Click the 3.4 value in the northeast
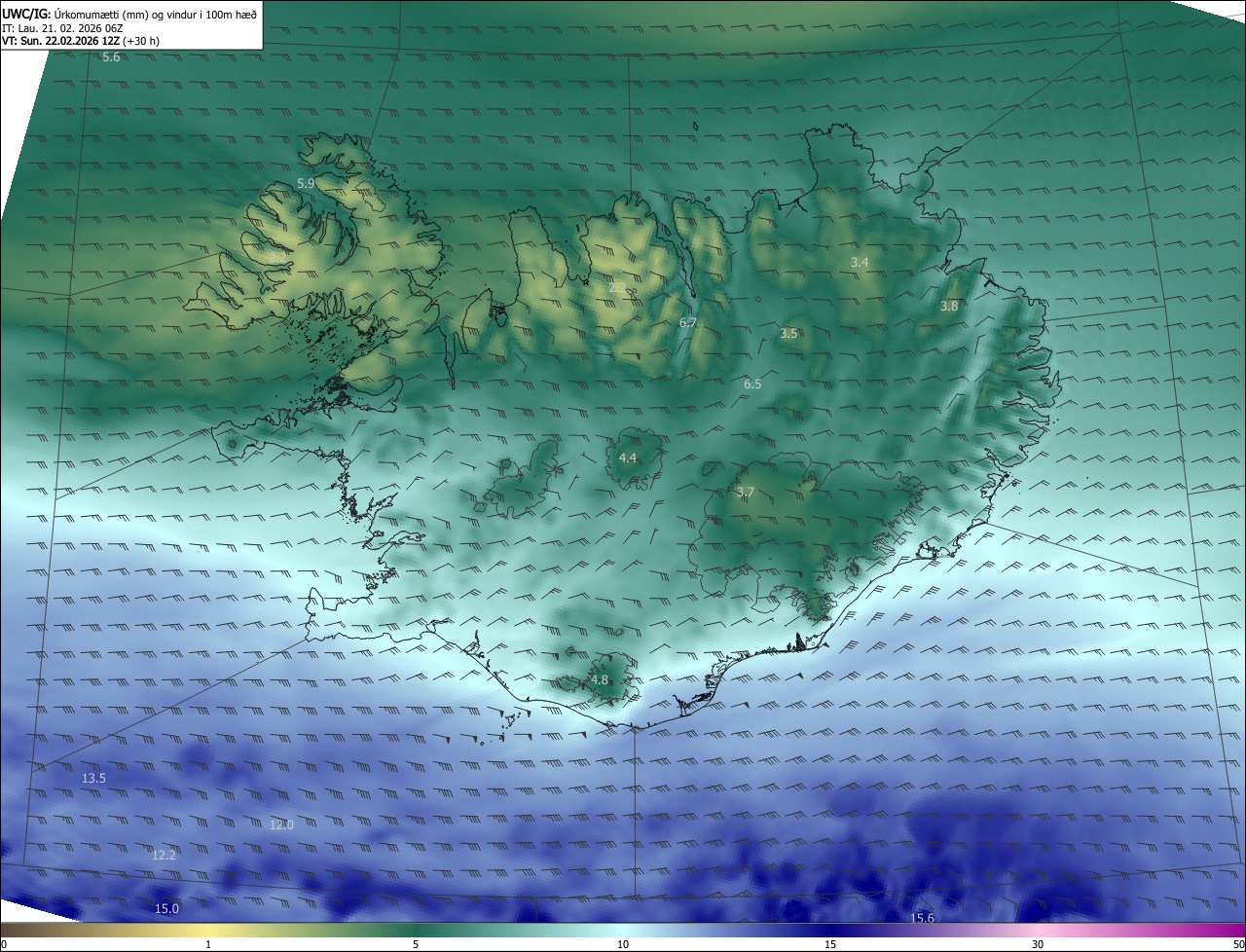Screen dimensions: 1246x952 860,263
